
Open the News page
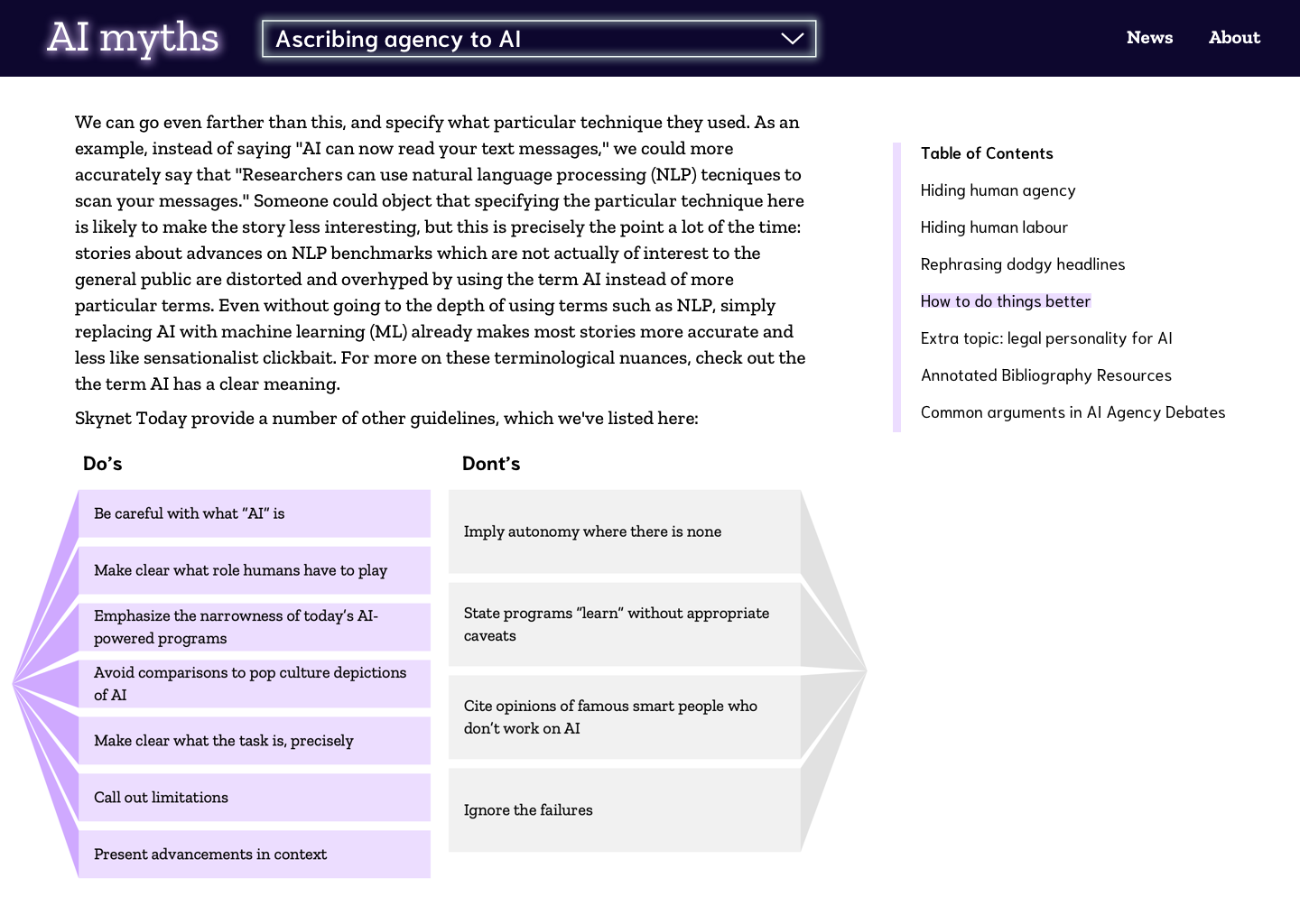[x=1149, y=38]
